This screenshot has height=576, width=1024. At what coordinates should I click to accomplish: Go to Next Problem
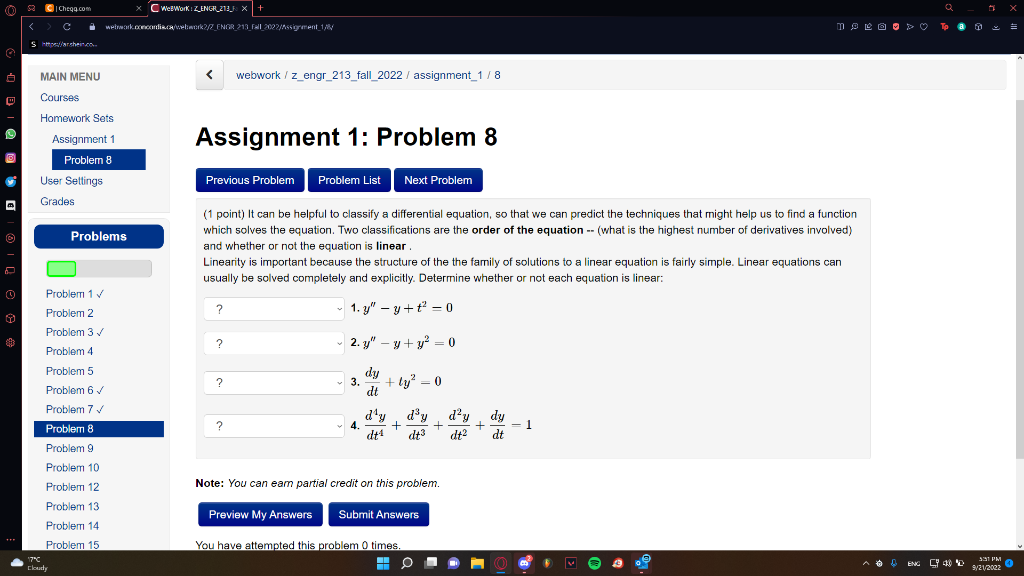point(438,180)
